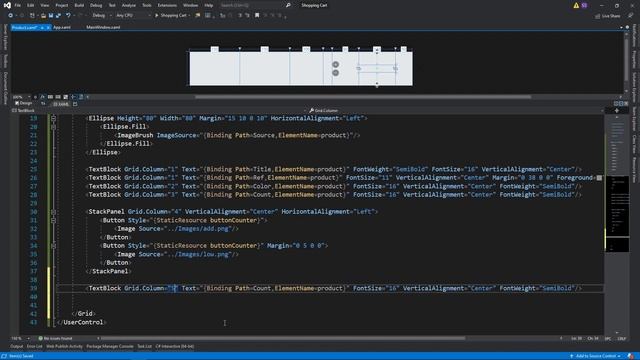Image resolution: width=640 pixels, height=360 pixels.
Task: Open the Build menu
Action: point(79,5)
